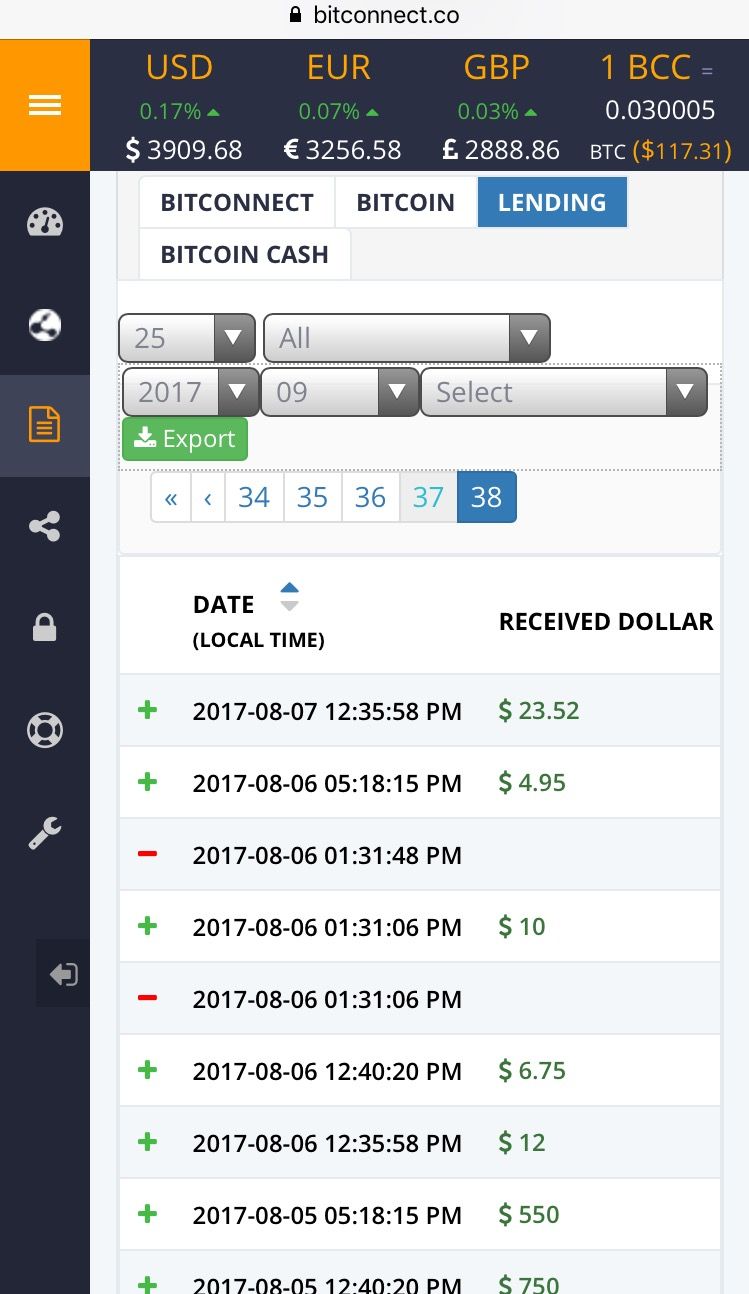
Task: Expand row dated 2017-08-06 05:18:15 PM
Action: pyautogui.click(x=148, y=782)
